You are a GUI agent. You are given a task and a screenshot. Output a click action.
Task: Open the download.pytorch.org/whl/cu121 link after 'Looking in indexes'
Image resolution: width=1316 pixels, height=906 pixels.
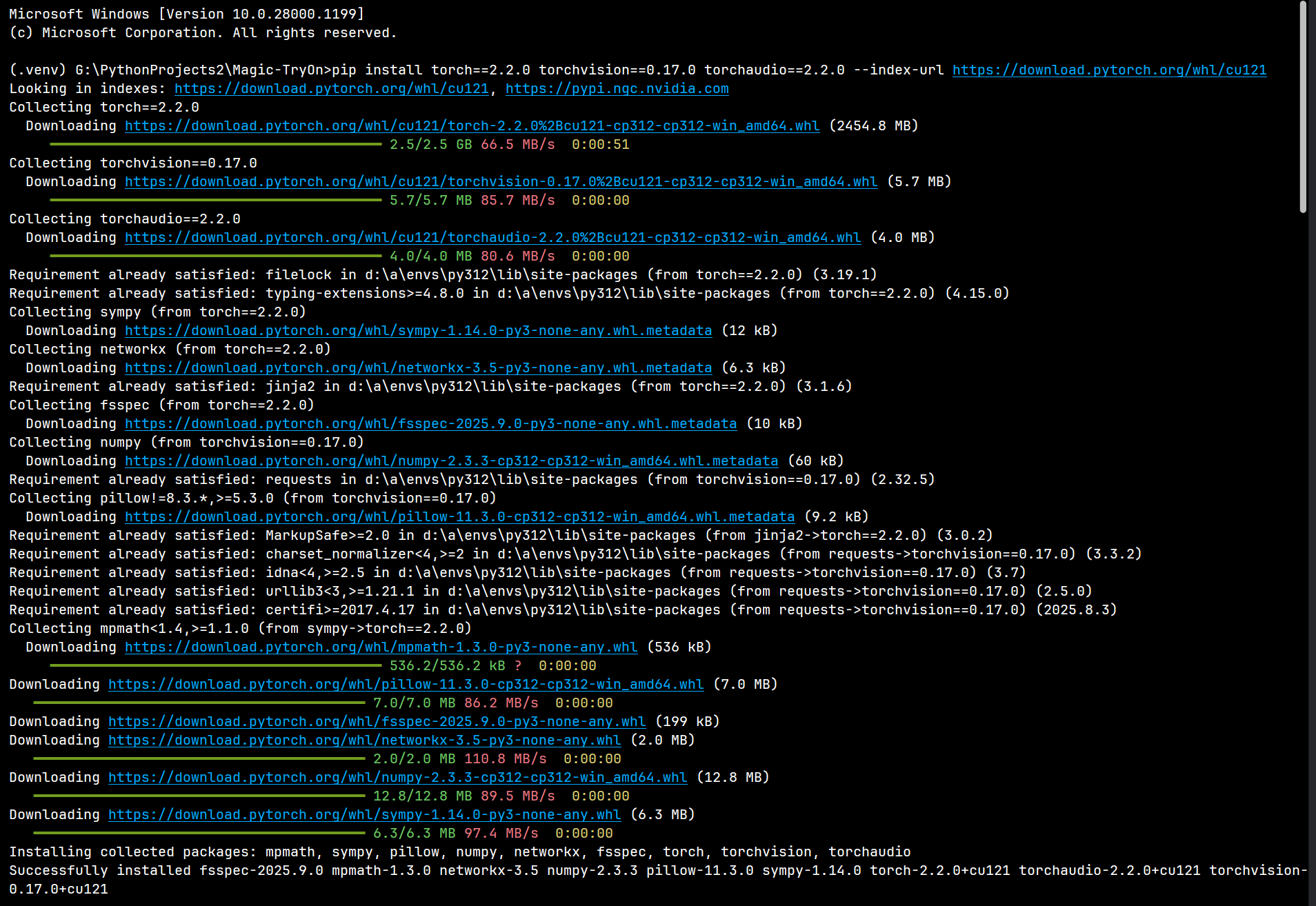pyautogui.click(x=332, y=88)
